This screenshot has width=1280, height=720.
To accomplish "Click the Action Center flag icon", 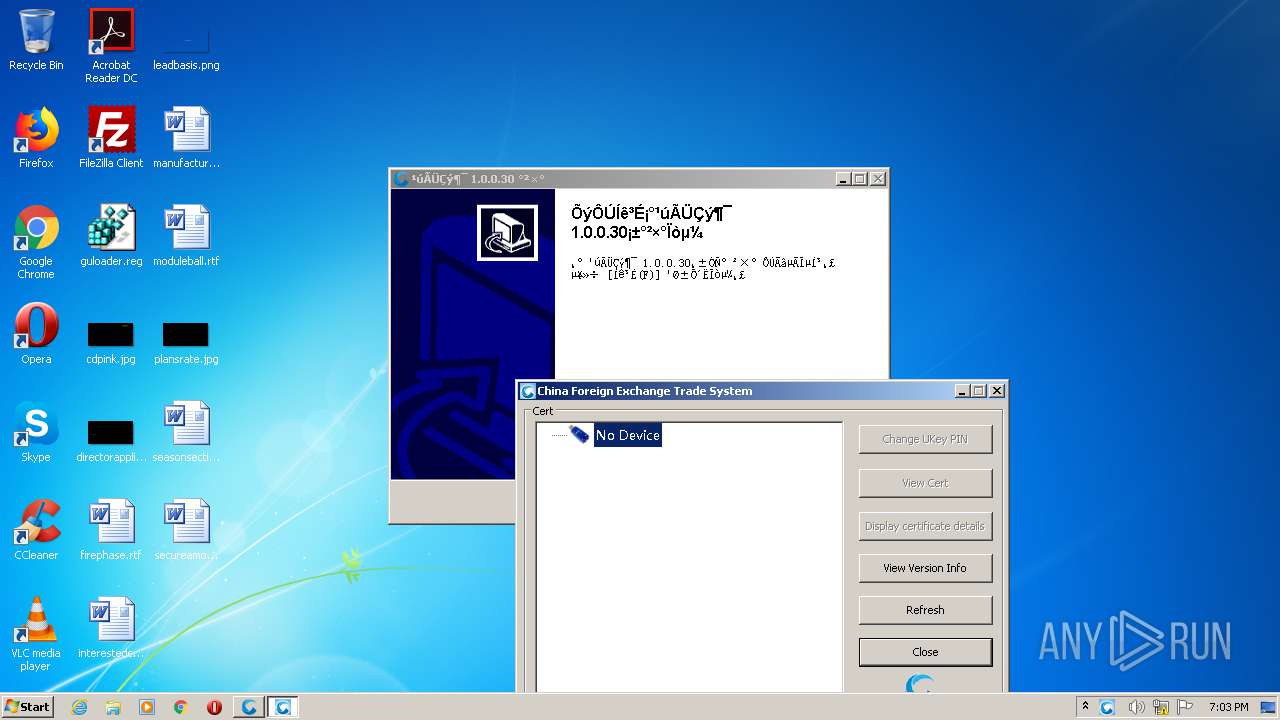I will pyautogui.click(x=1186, y=707).
